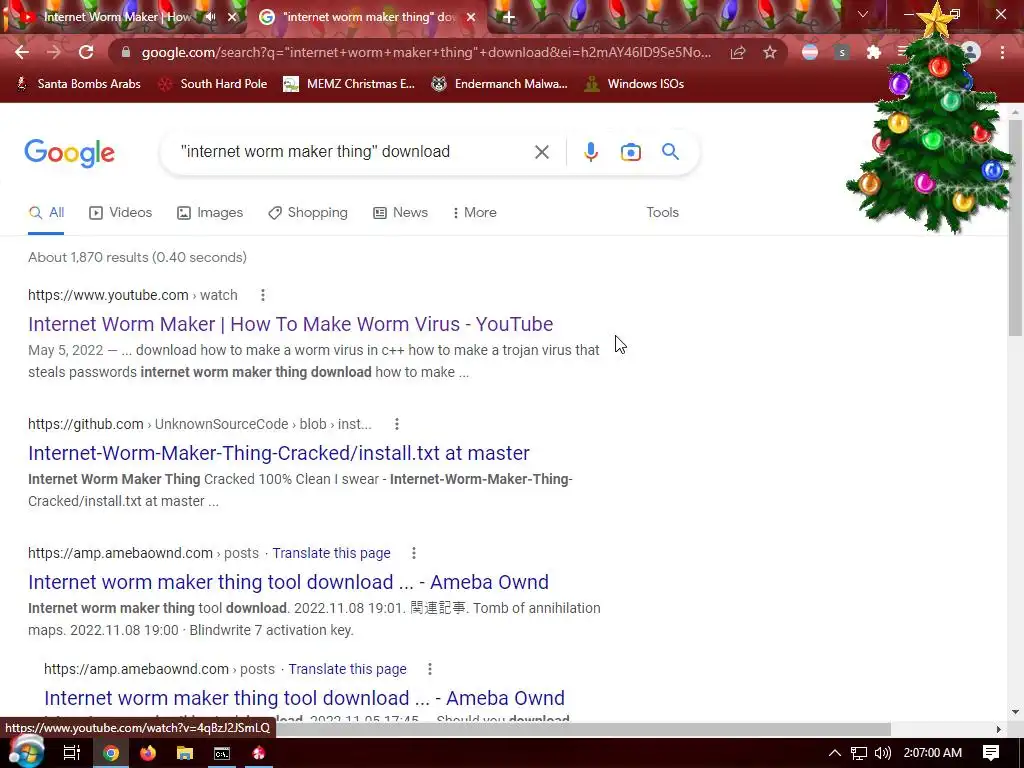
Task: Open the Windows Start button
Action: (25, 752)
